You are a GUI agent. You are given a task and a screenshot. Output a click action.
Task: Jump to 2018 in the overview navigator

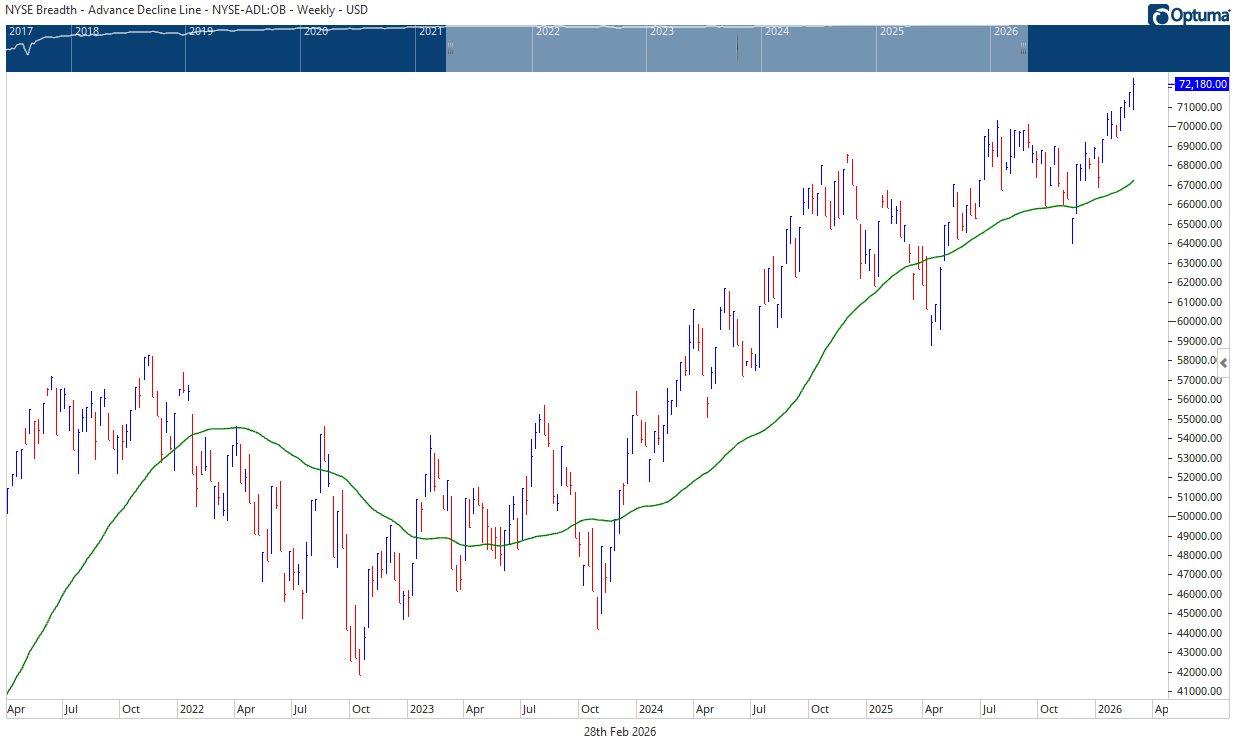[x=87, y=32]
